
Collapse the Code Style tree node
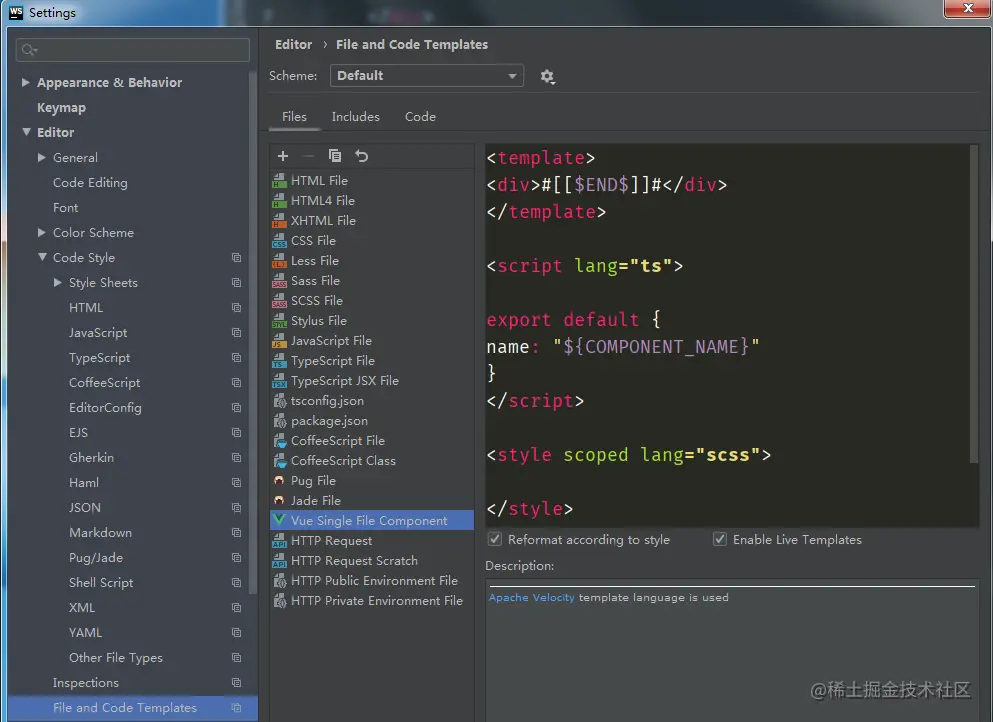(x=42, y=258)
